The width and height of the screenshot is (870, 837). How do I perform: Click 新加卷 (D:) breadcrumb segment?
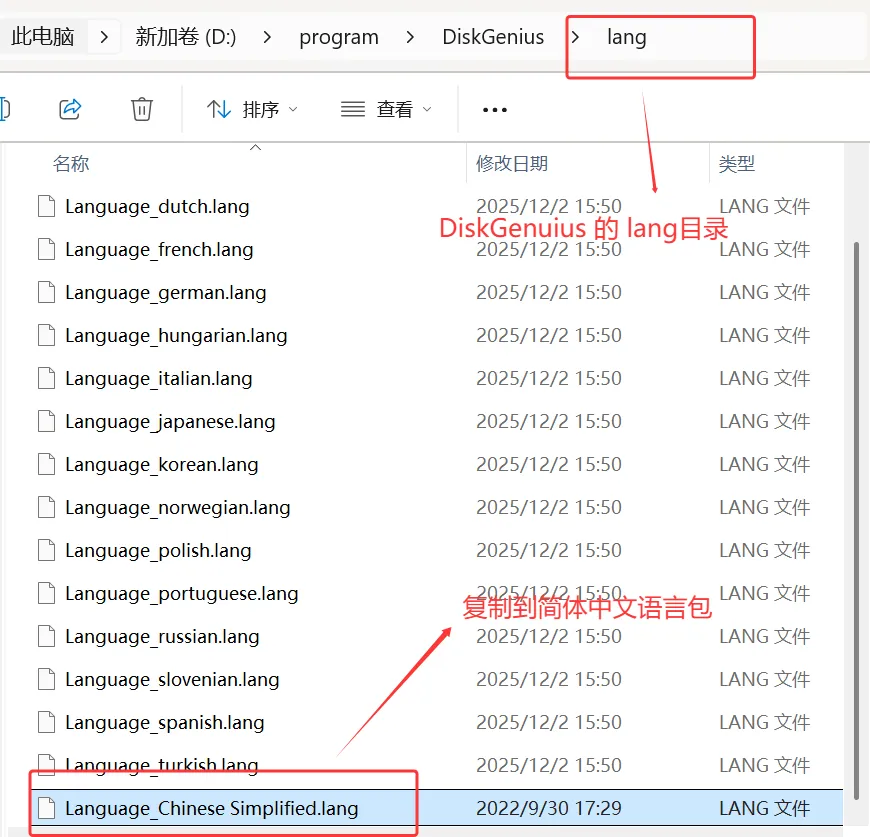[x=186, y=37]
